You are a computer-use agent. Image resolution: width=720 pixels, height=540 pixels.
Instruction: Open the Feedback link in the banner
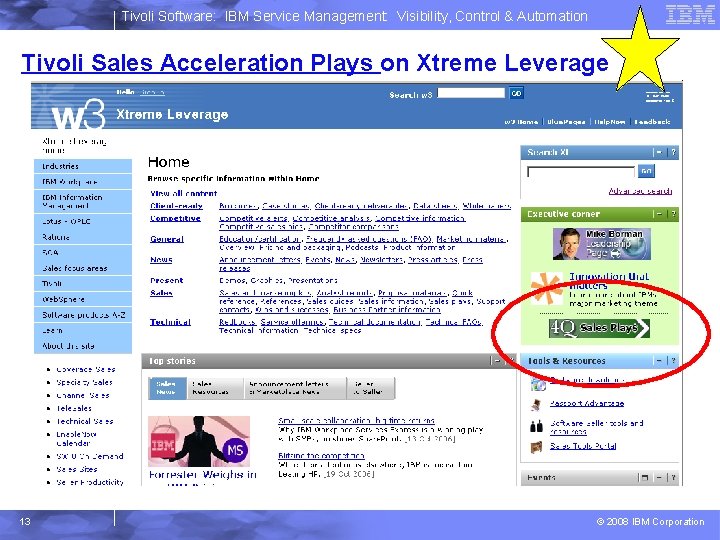pos(652,122)
